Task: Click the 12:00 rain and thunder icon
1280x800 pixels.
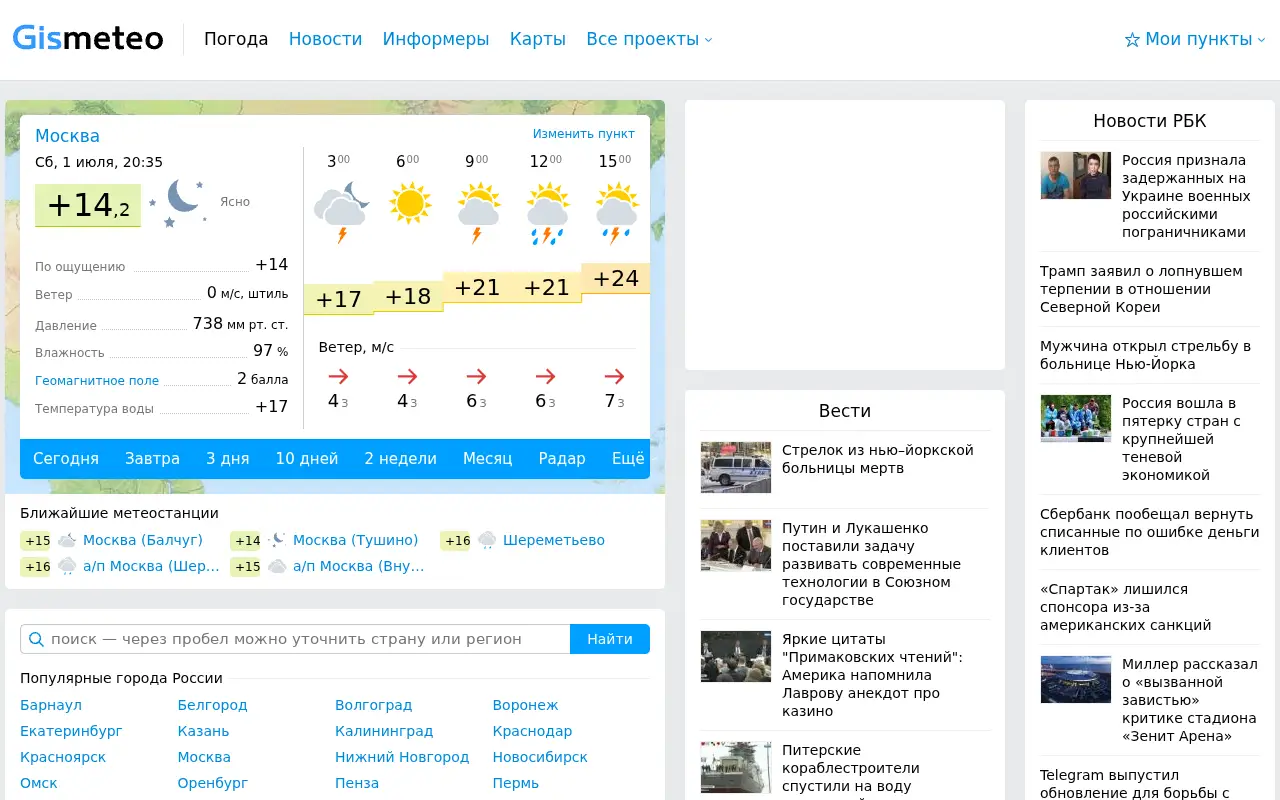Action: point(548,211)
